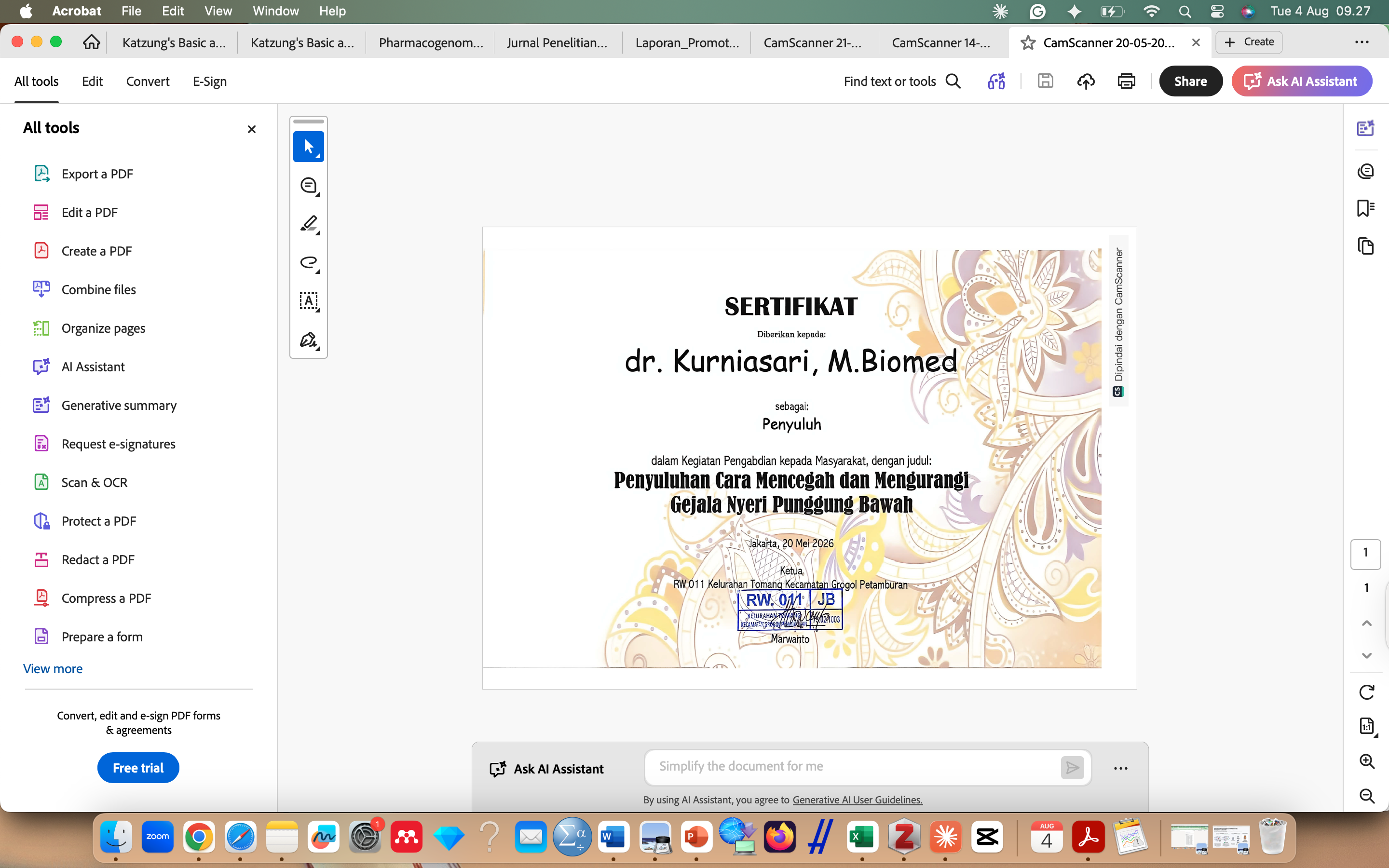This screenshot has height=868, width=1389.
Task: Click the Free trial button
Action: (x=138, y=768)
